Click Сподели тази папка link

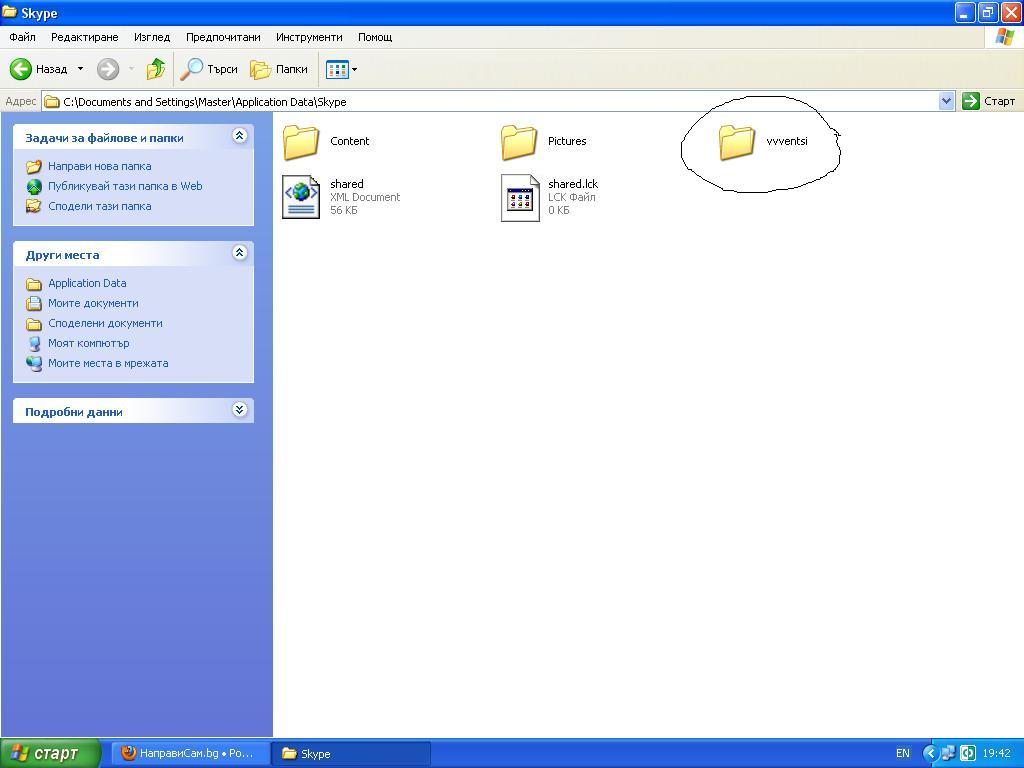(x=99, y=206)
